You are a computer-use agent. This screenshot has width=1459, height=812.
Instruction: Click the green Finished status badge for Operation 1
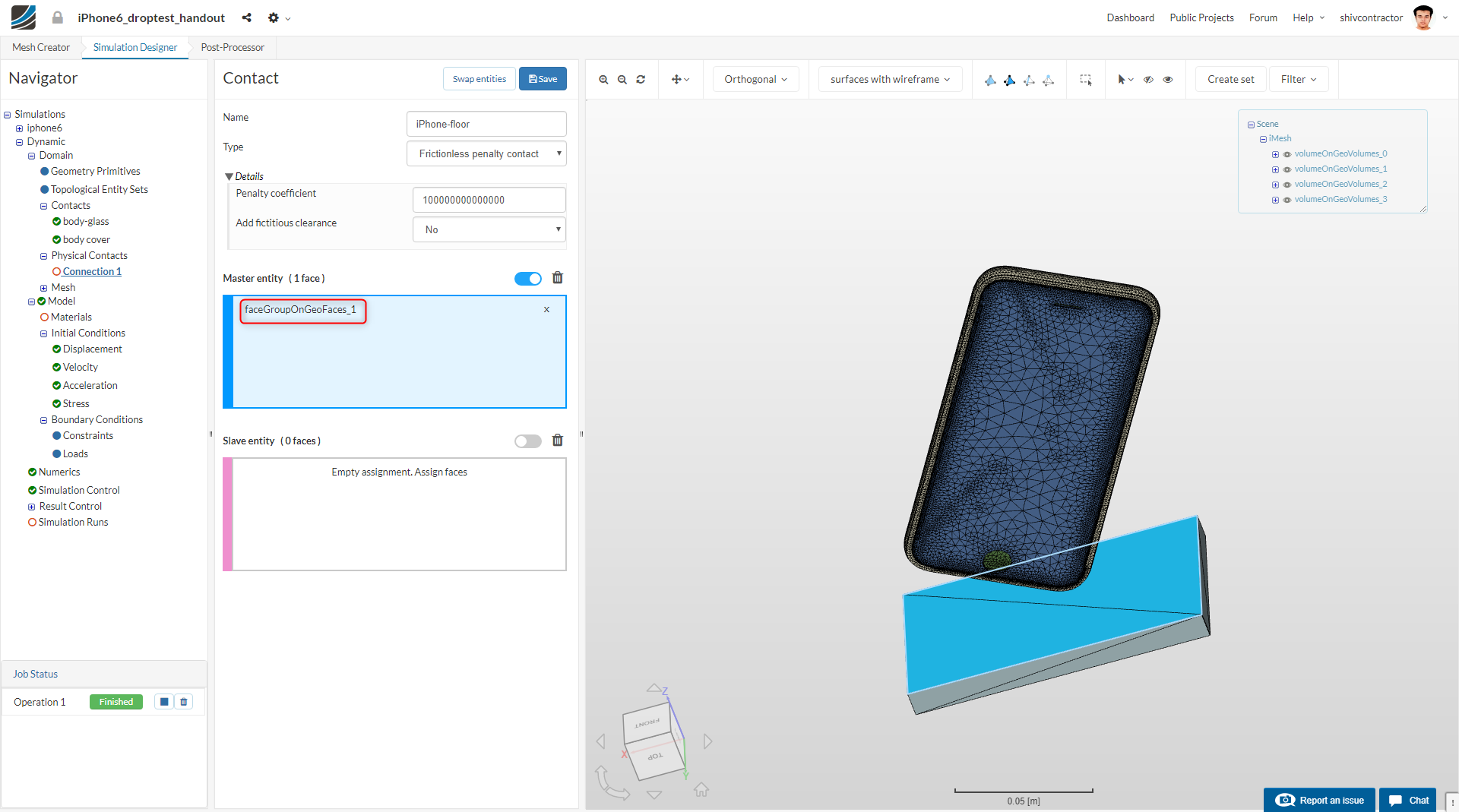tap(116, 701)
